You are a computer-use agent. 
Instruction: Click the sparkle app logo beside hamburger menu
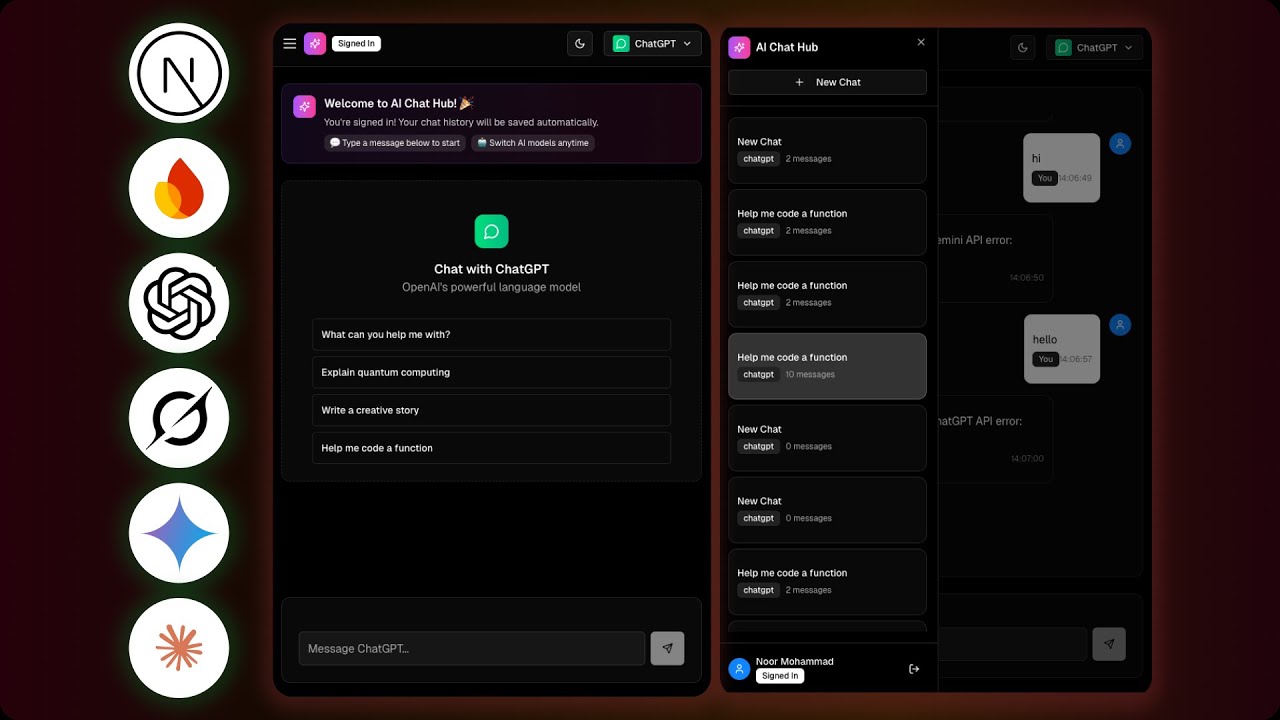coord(315,43)
